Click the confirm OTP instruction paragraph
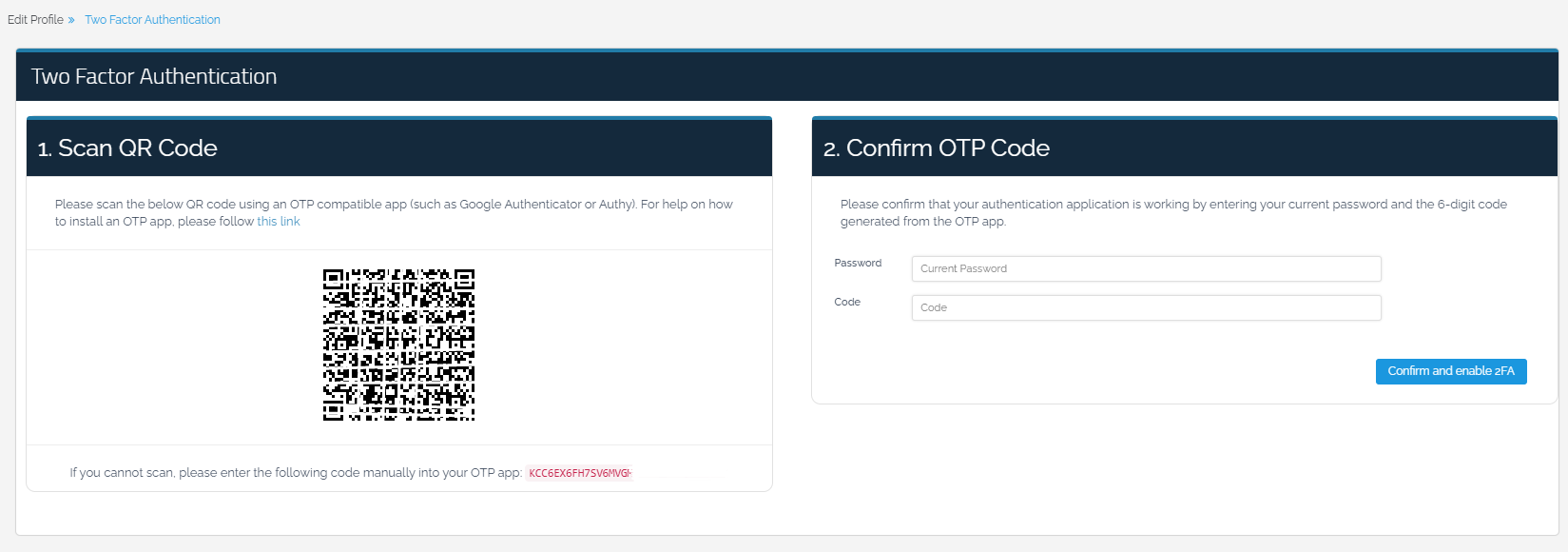 click(x=1172, y=212)
